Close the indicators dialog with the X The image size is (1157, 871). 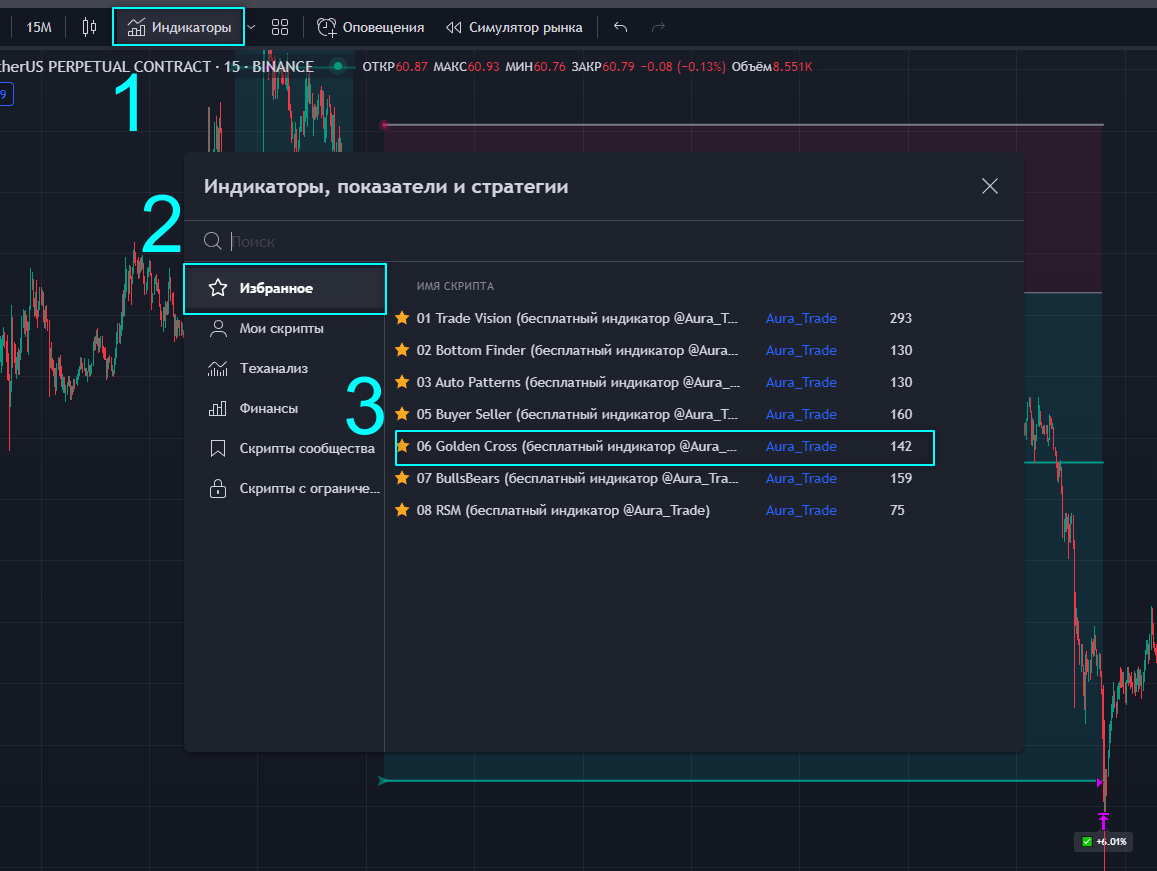click(990, 186)
